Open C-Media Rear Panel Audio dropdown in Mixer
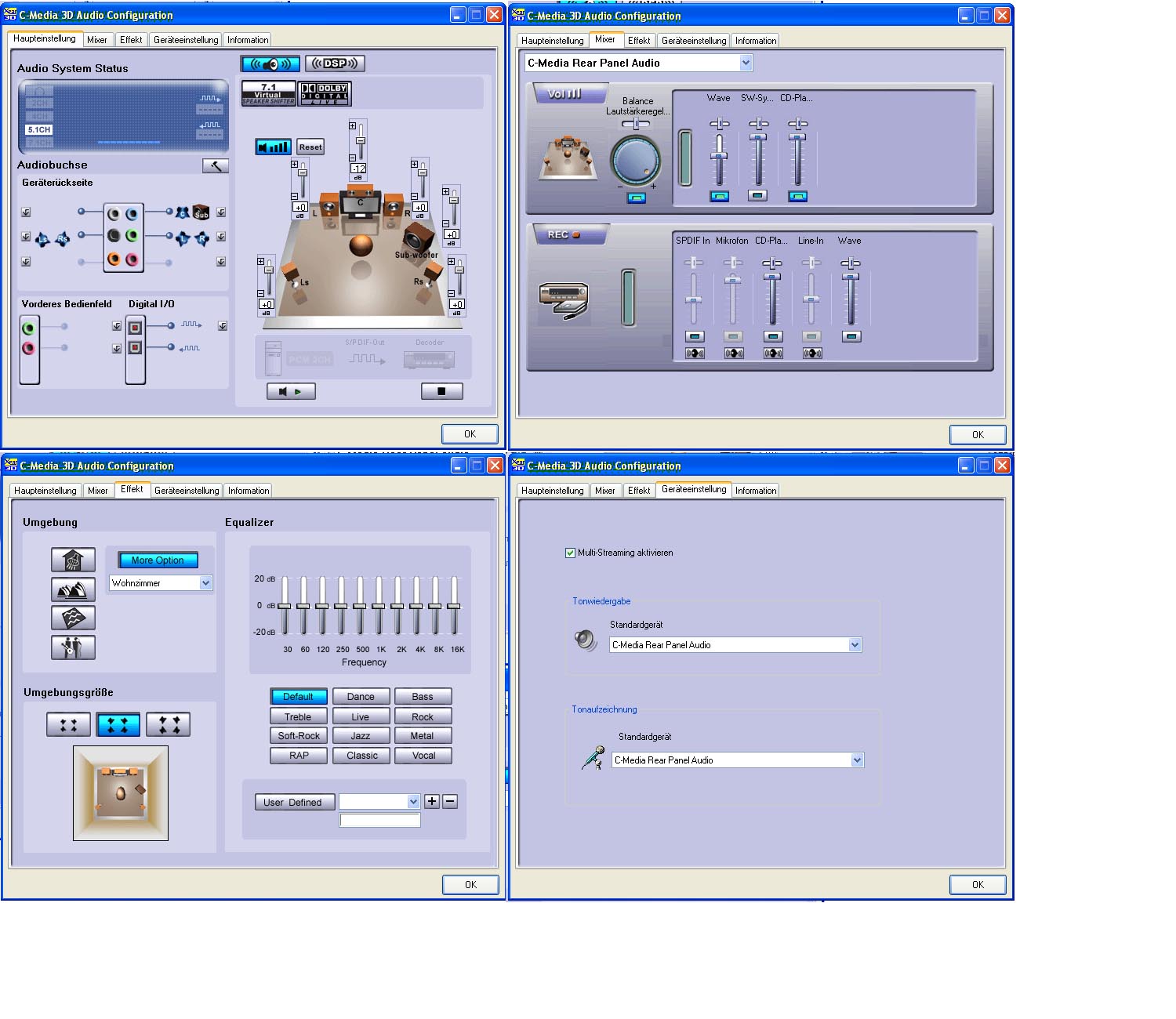Viewport: 1176px width, 1019px height. coord(746,63)
